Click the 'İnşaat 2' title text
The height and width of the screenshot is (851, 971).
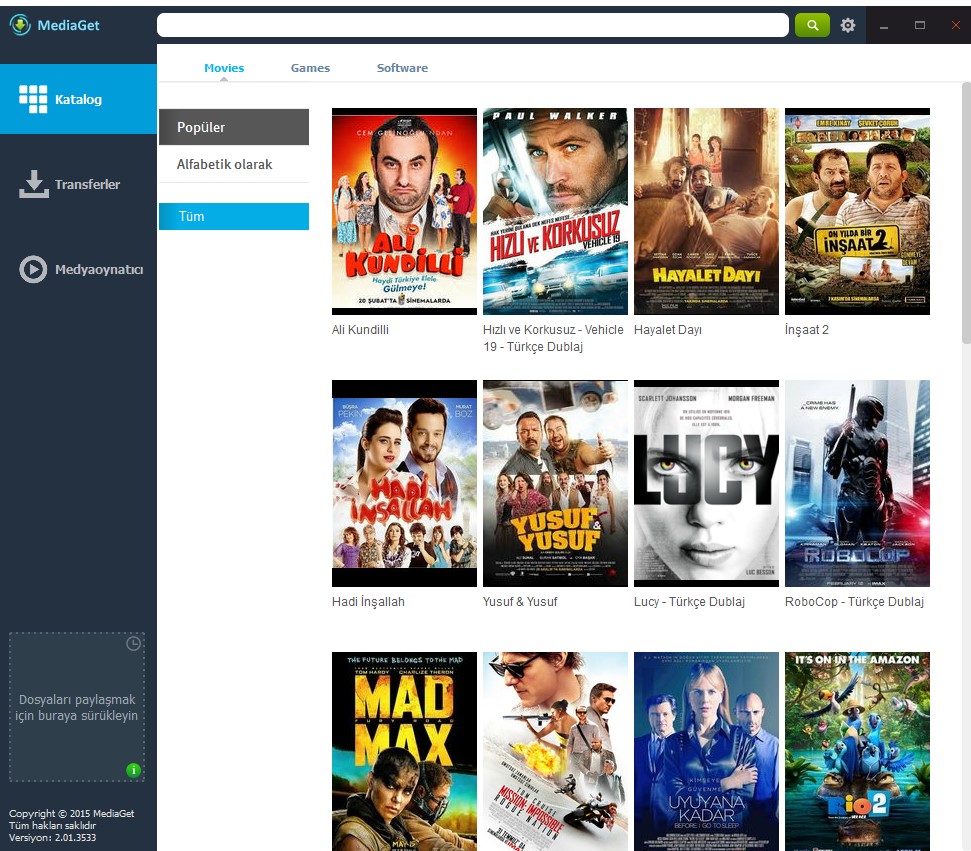(x=807, y=329)
